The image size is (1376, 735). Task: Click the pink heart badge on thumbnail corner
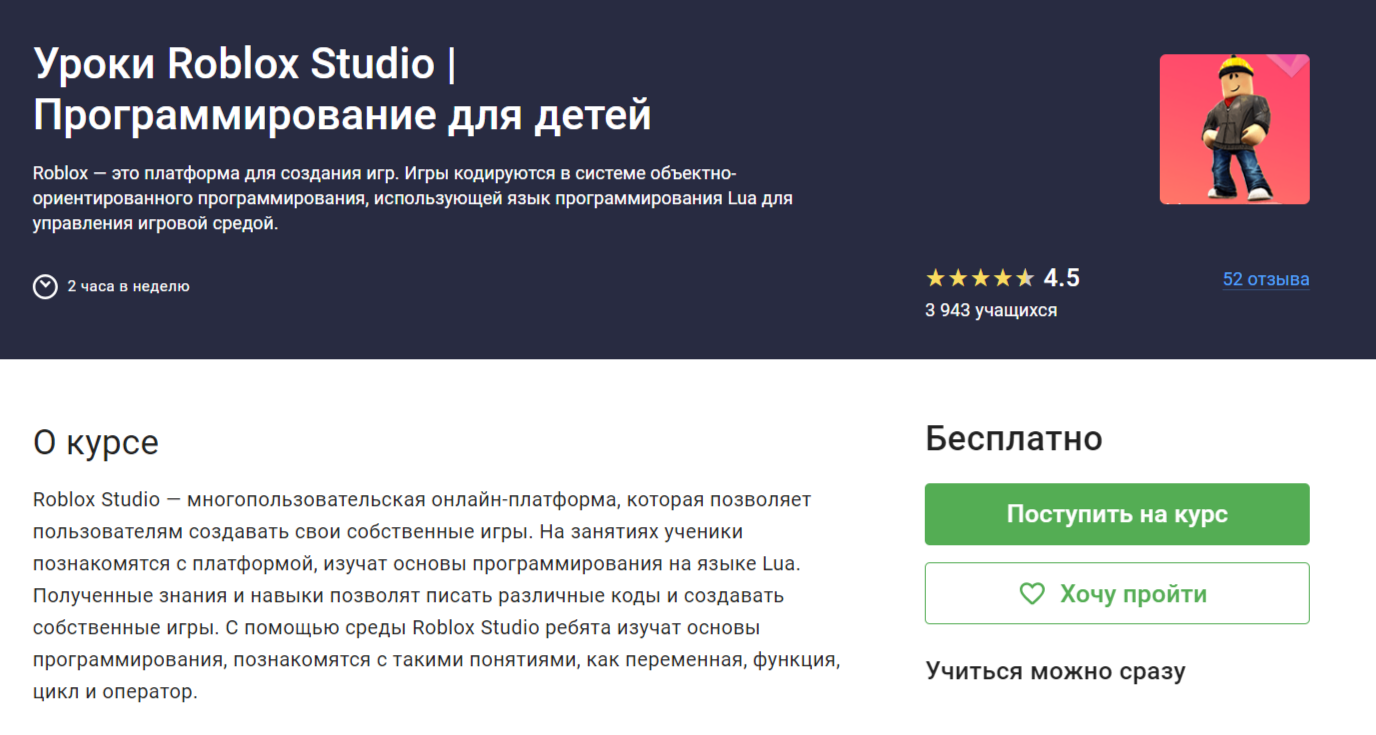(x=1288, y=64)
